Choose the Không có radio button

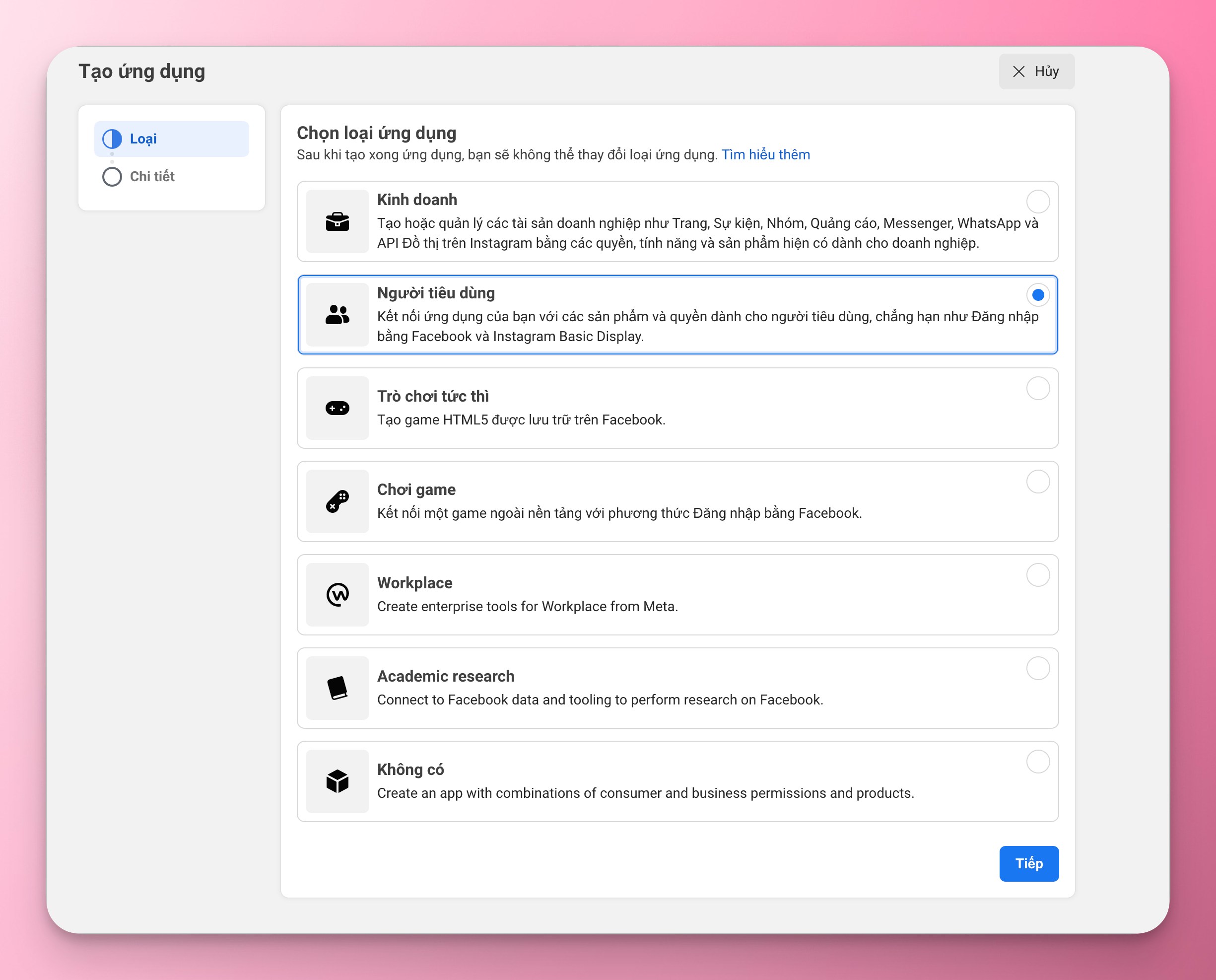click(1037, 762)
